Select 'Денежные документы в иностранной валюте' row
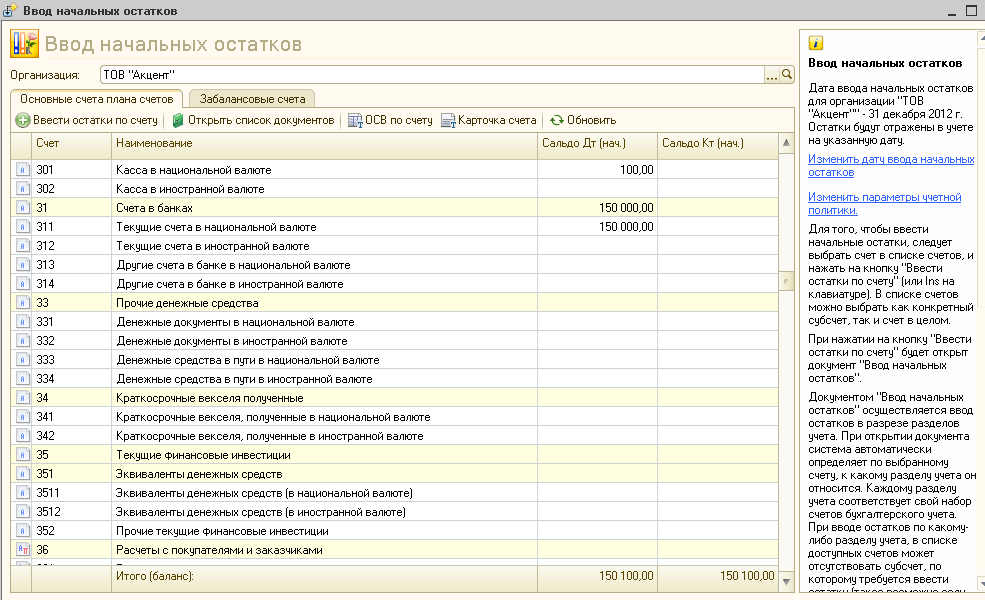Viewport: 985px width, 600px height. tap(395, 341)
